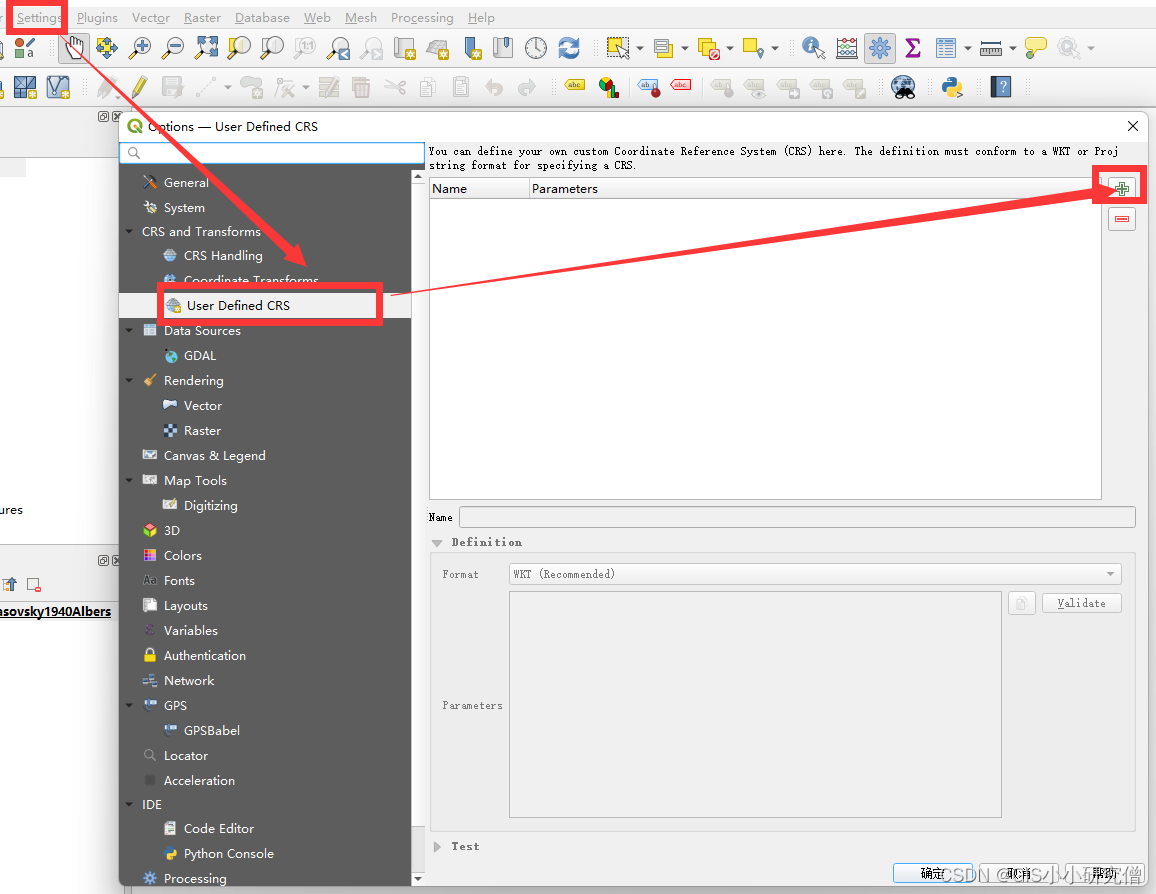Open the Processing menu
This screenshot has width=1156, height=894.
[422, 17]
